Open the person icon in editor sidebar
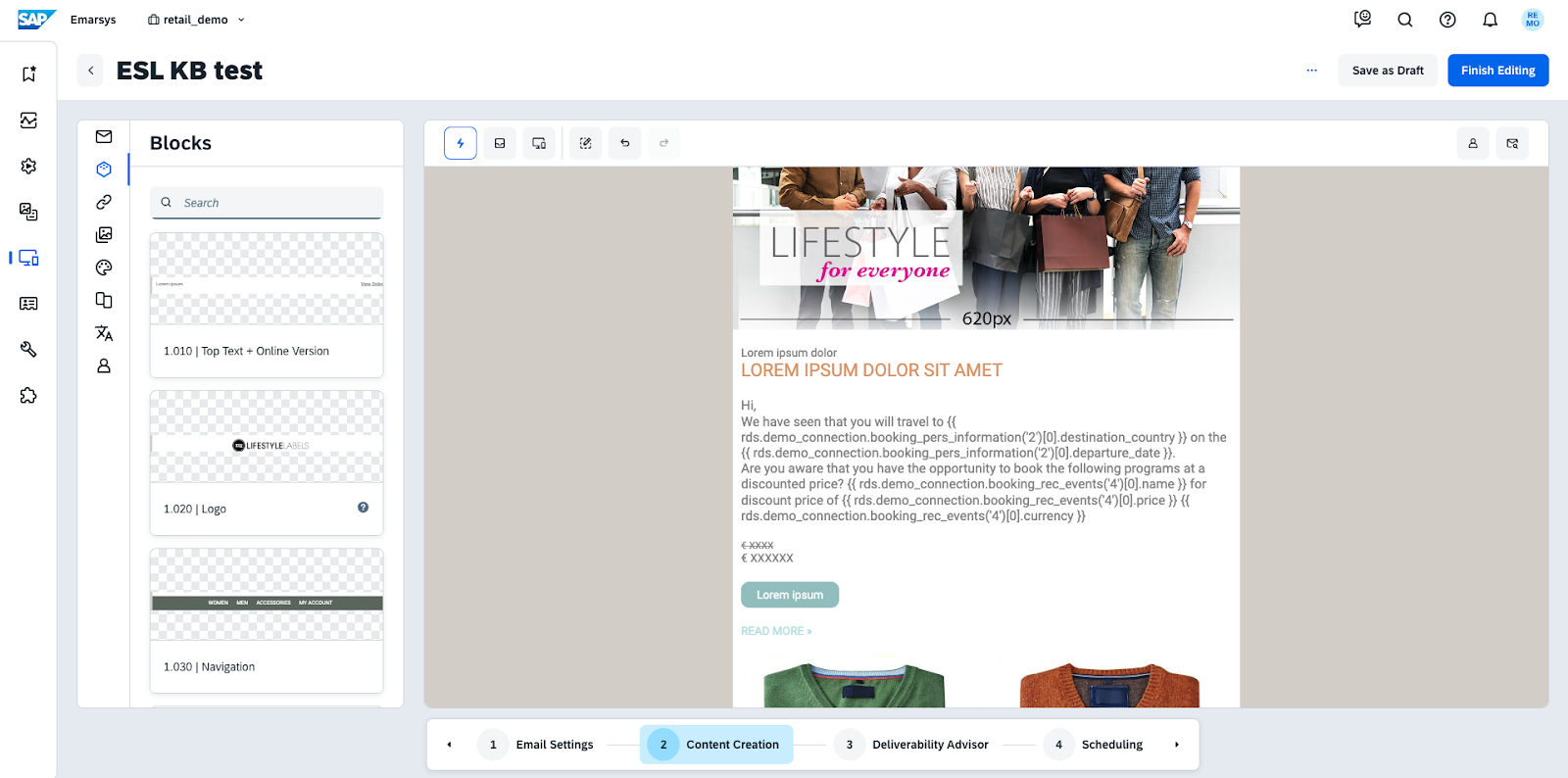 coord(104,365)
